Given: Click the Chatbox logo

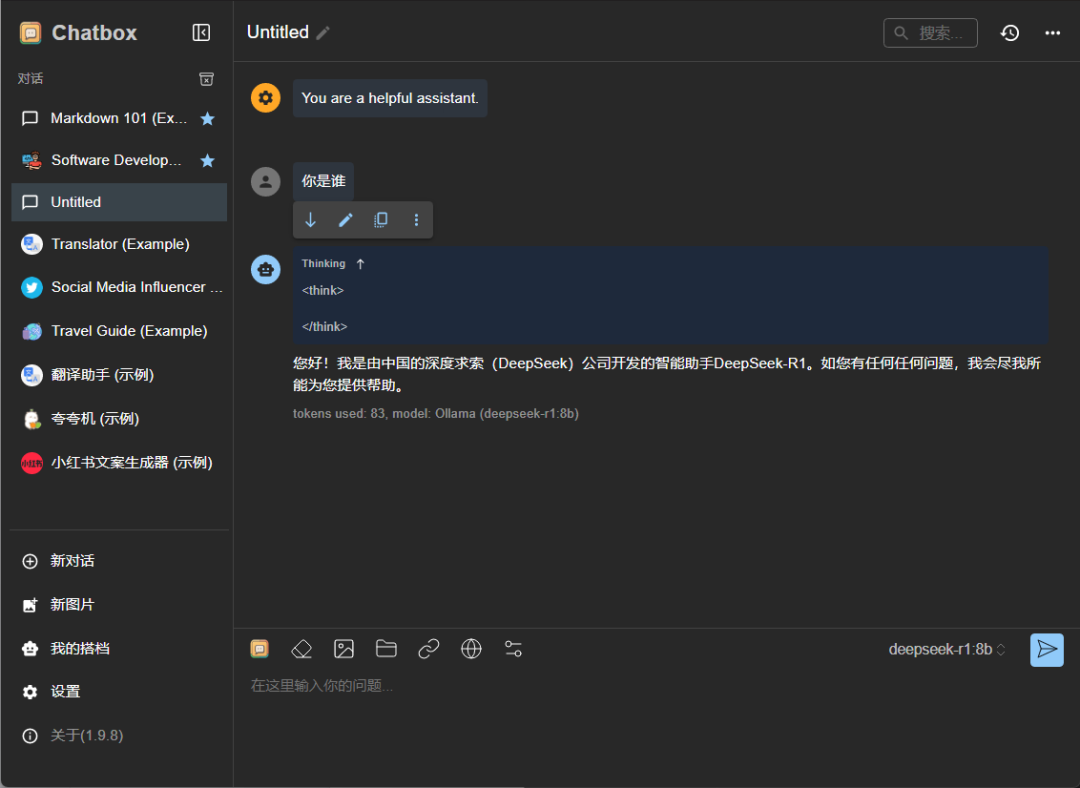Looking at the screenshot, I should (x=30, y=32).
